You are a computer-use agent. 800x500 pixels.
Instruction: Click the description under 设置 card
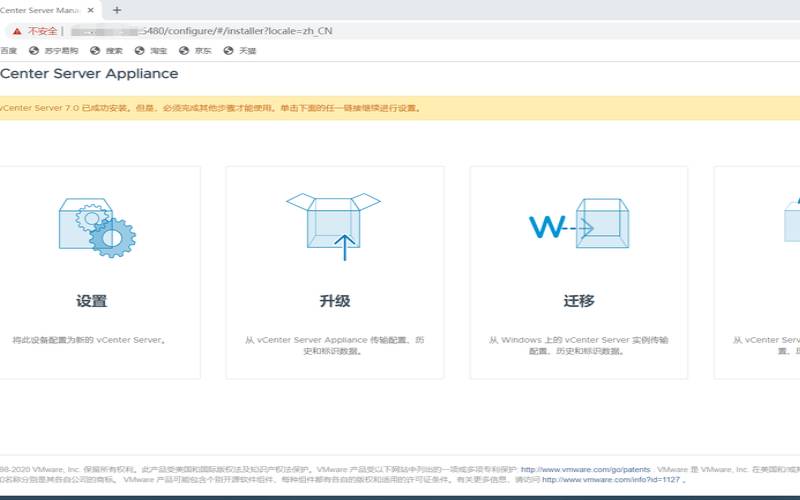(89, 340)
